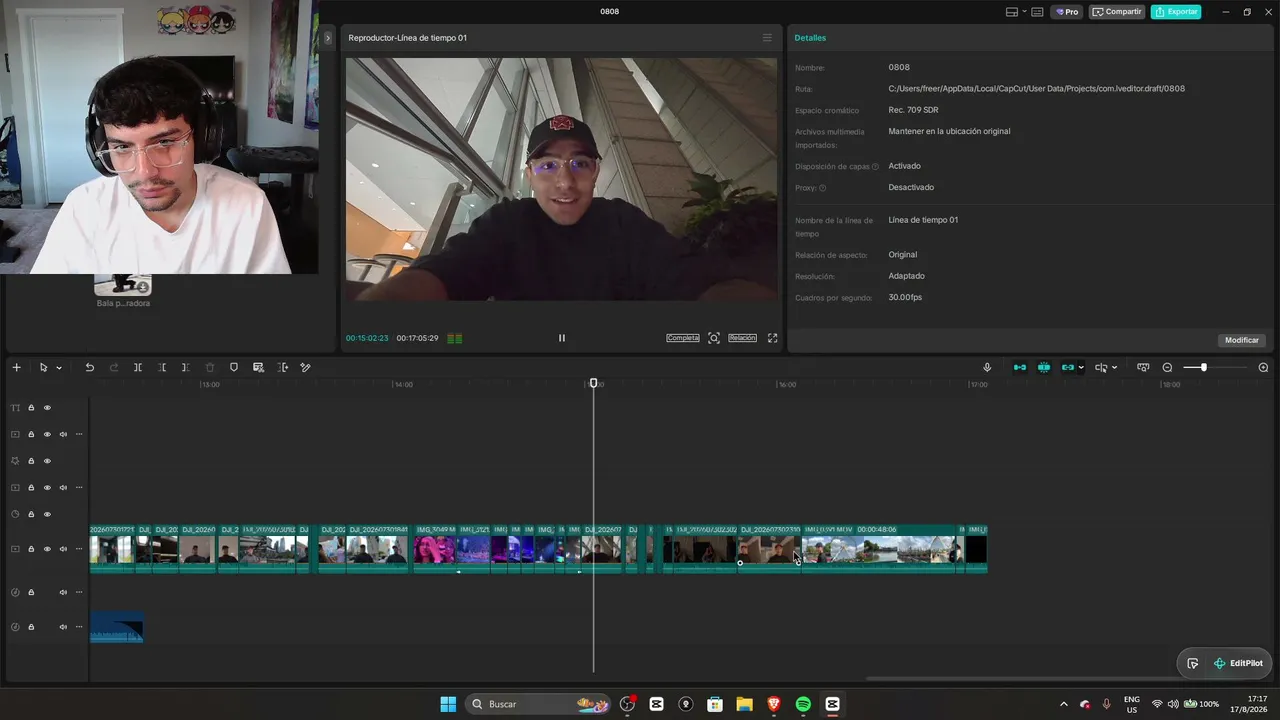Click the Completa preview quality button
The height and width of the screenshot is (720, 1280).
(x=683, y=338)
